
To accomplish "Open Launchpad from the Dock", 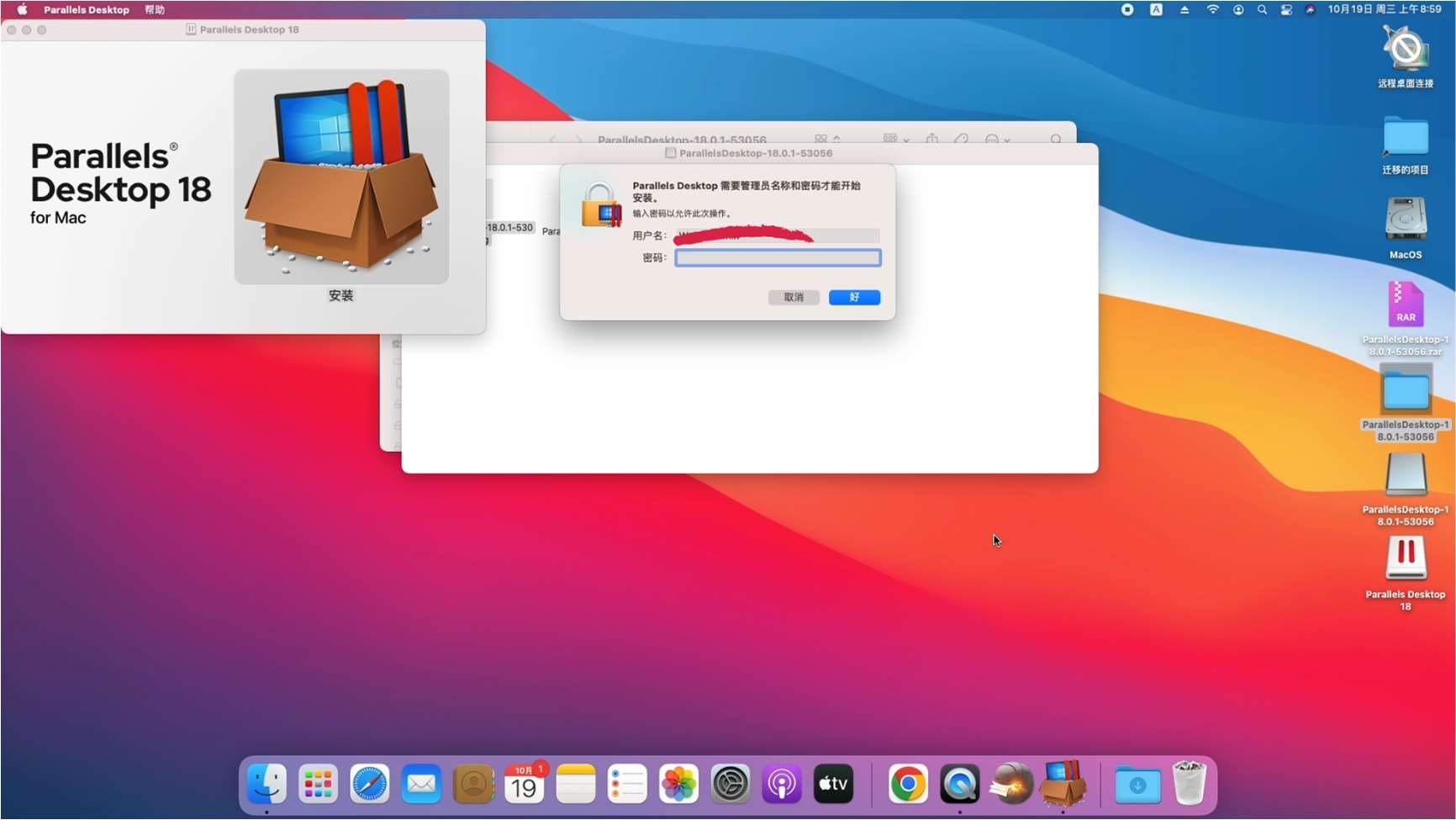I will point(318,785).
